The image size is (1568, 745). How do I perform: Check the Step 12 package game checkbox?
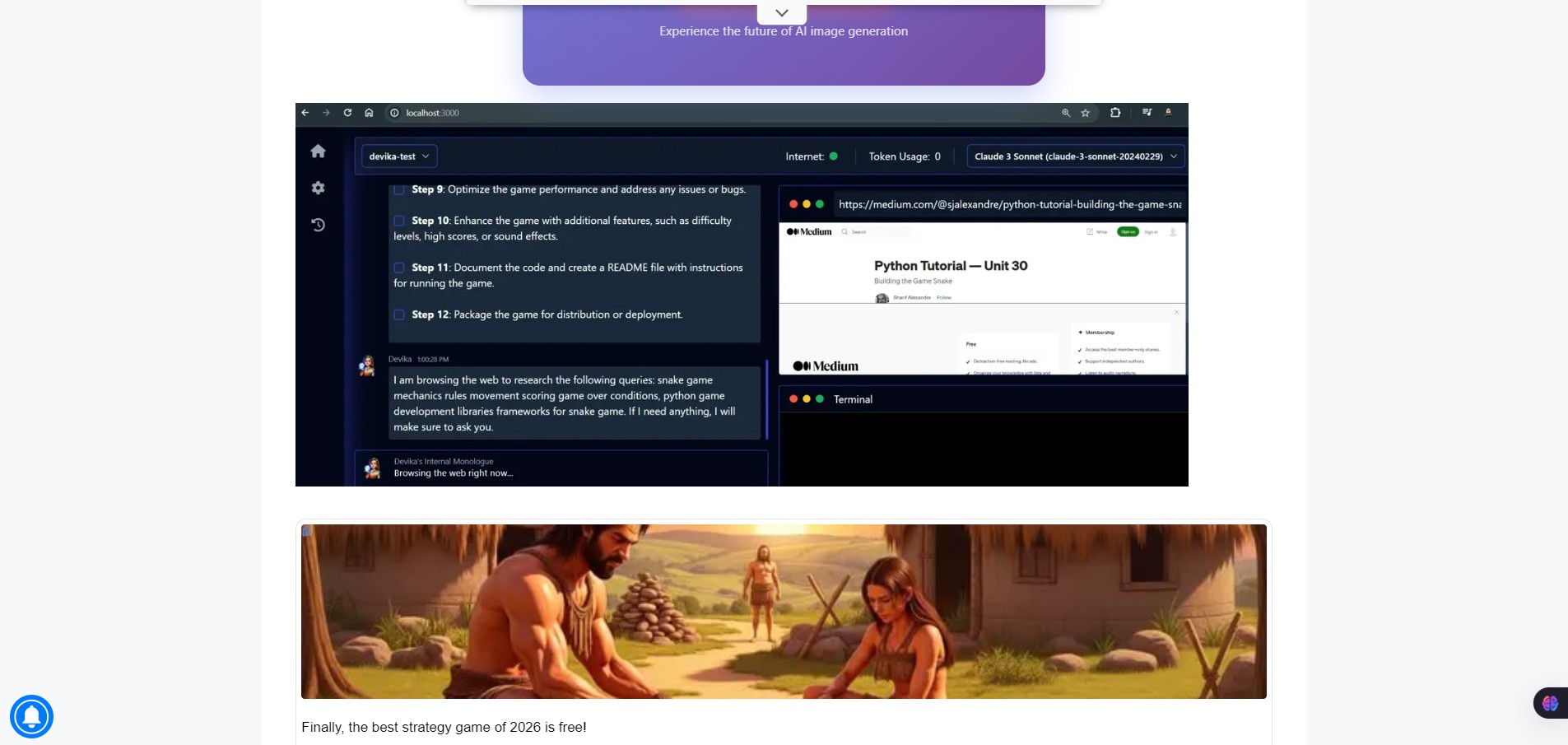pos(399,314)
